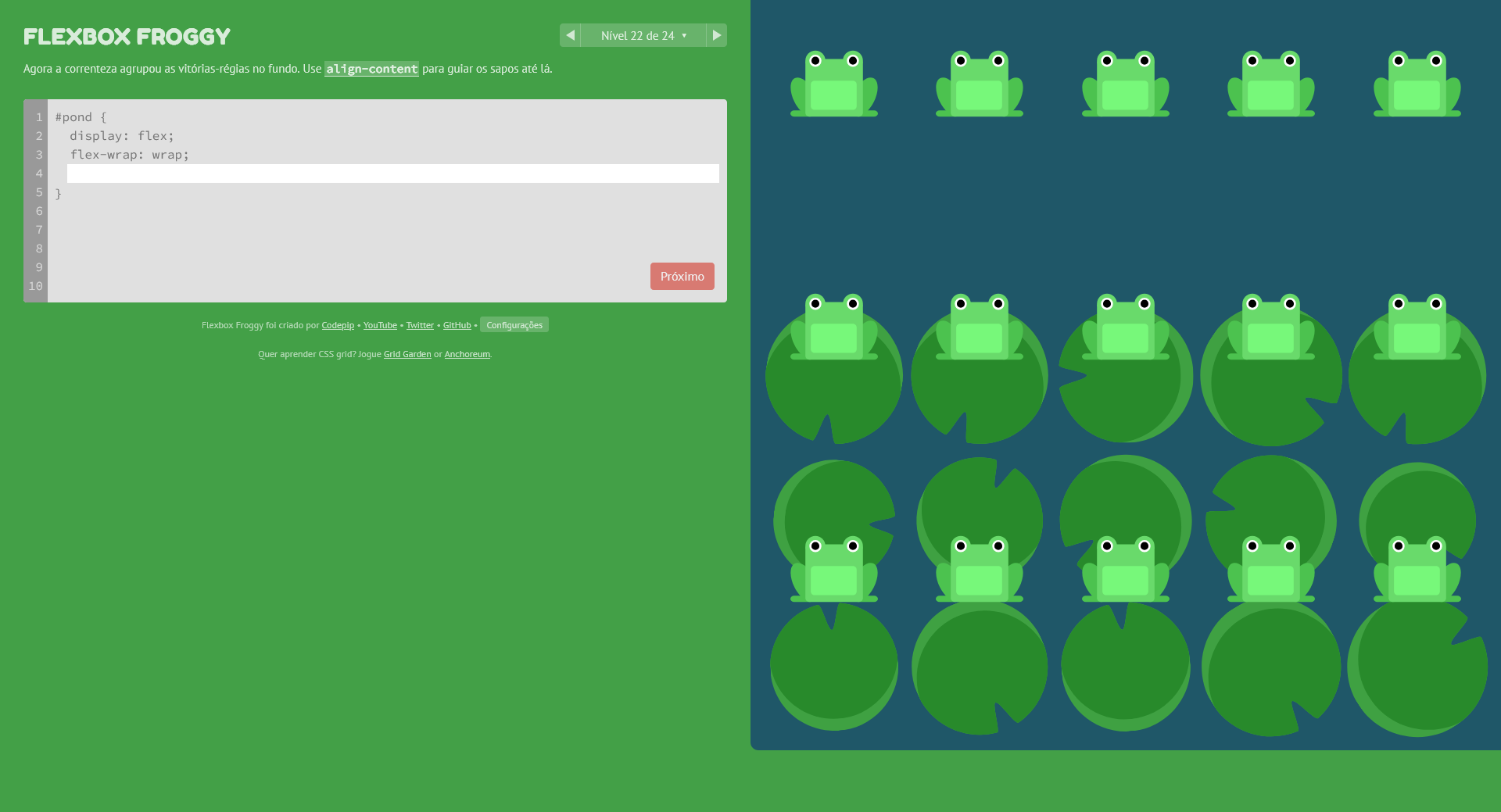The height and width of the screenshot is (812, 1501).
Task: Click the code text 'display: flex;'
Action: click(x=122, y=136)
